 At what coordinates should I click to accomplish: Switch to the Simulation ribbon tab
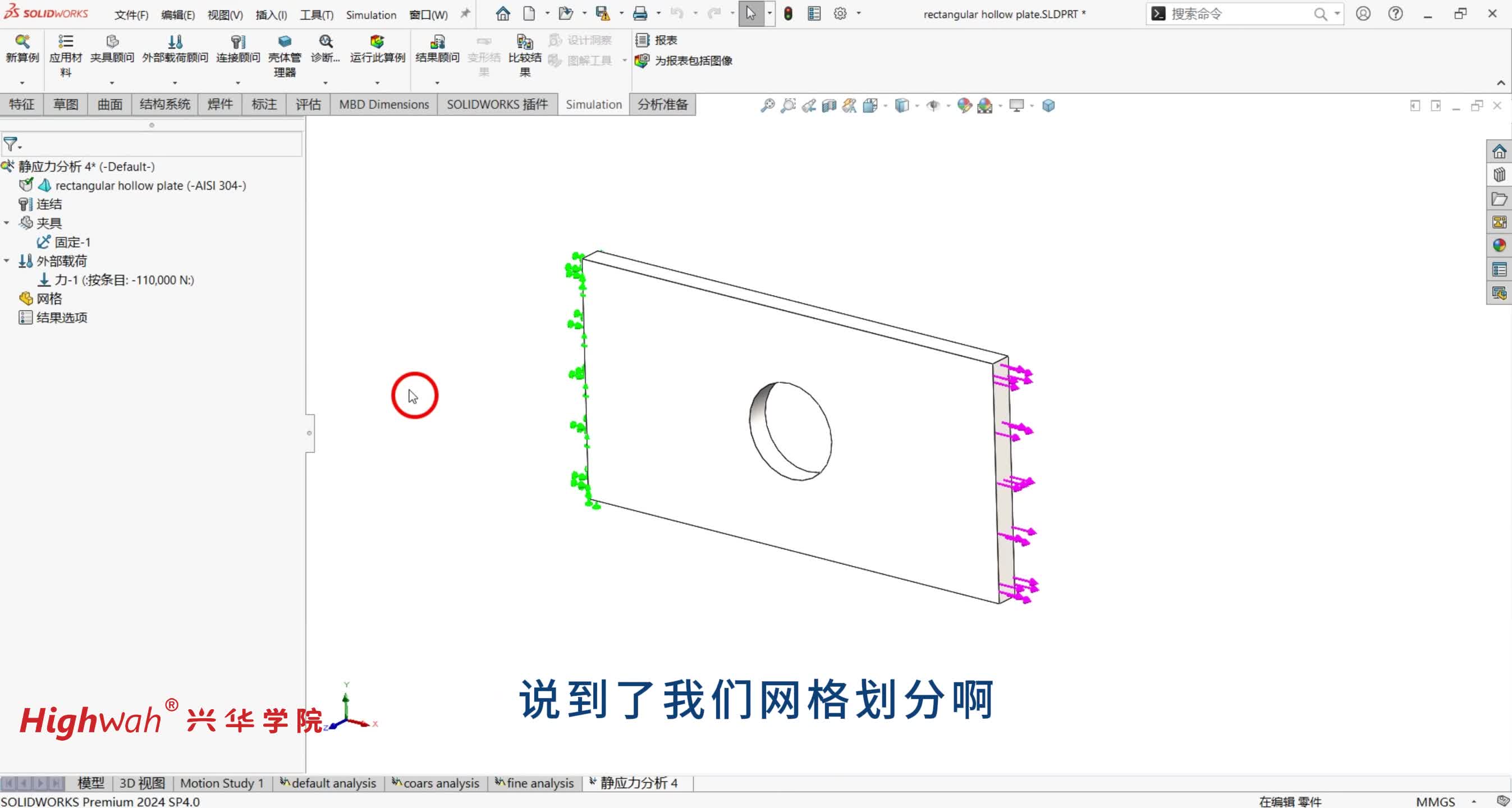pyautogui.click(x=593, y=104)
